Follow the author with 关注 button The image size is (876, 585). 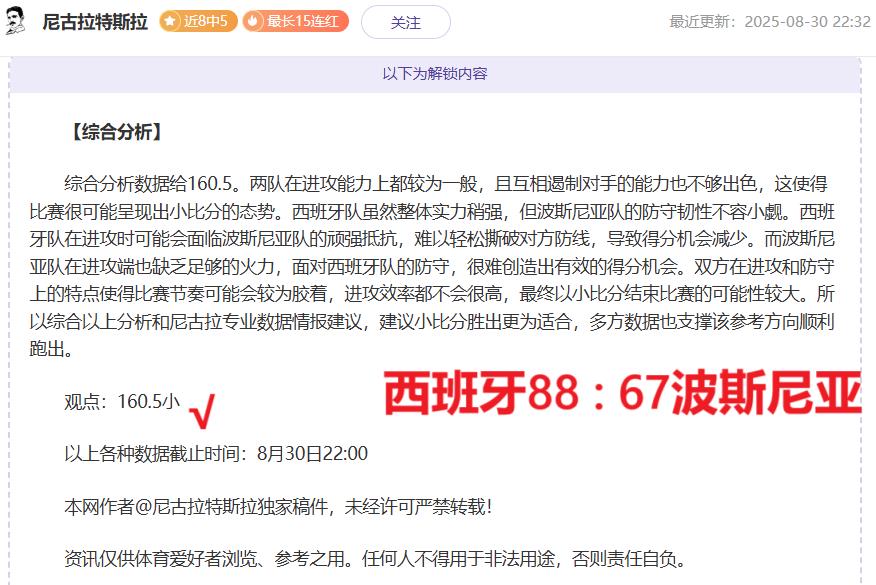406,22
